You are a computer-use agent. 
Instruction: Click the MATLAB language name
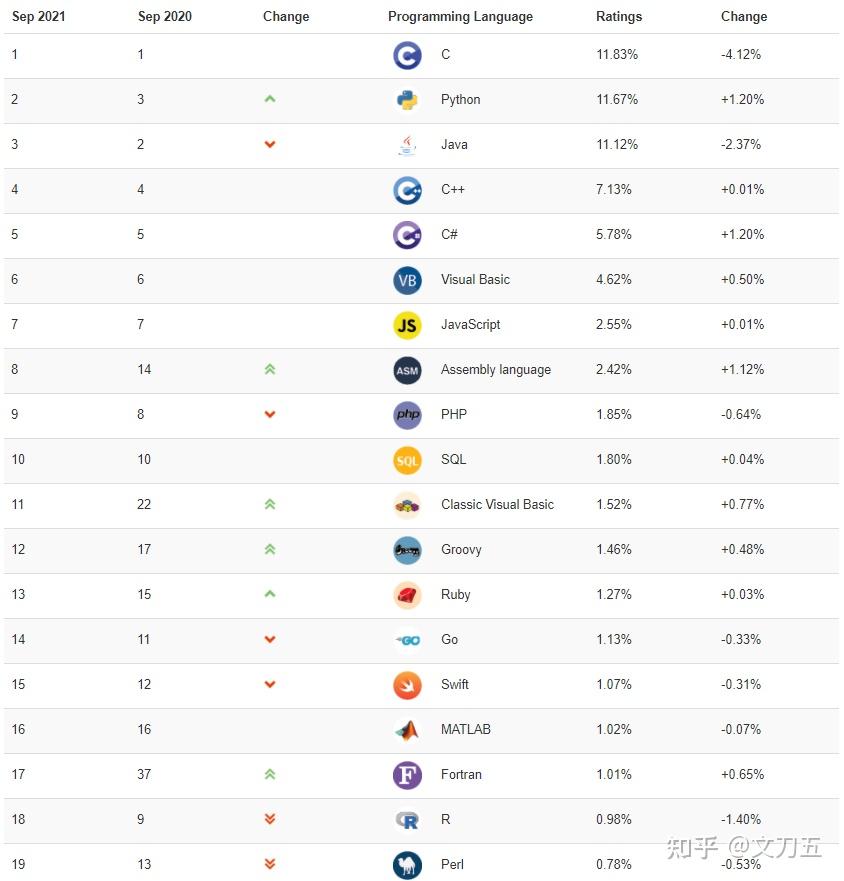pyautogui.click(x=466, y=729)
